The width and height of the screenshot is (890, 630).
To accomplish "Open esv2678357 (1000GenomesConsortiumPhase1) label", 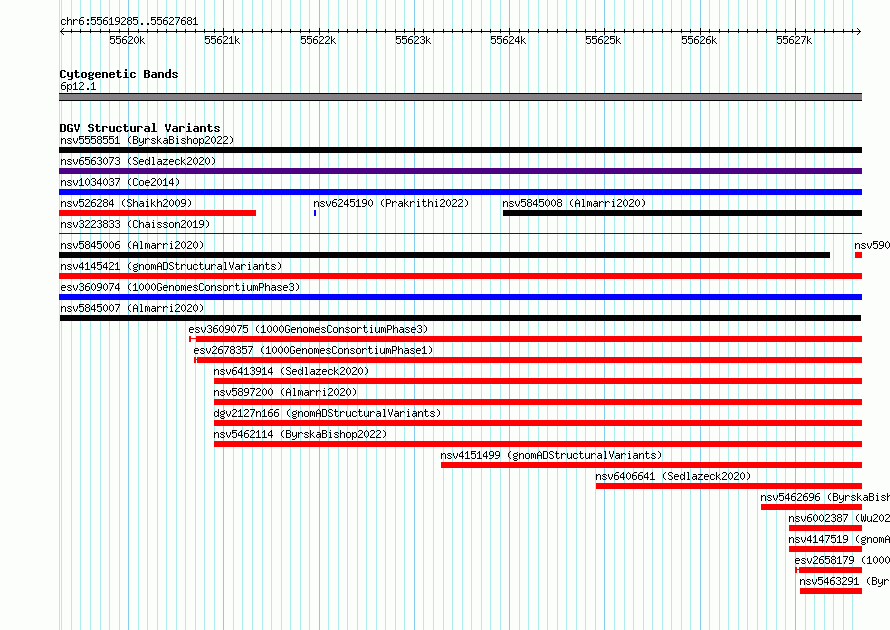I will click(313, 350).
